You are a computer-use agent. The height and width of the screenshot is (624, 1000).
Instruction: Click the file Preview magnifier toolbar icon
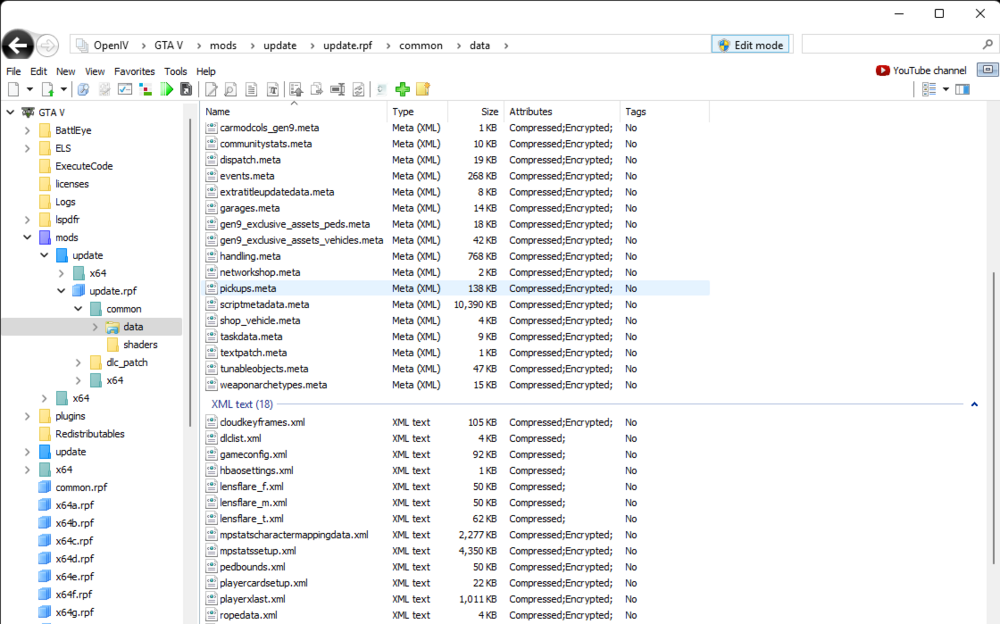[x=230, y=89]
